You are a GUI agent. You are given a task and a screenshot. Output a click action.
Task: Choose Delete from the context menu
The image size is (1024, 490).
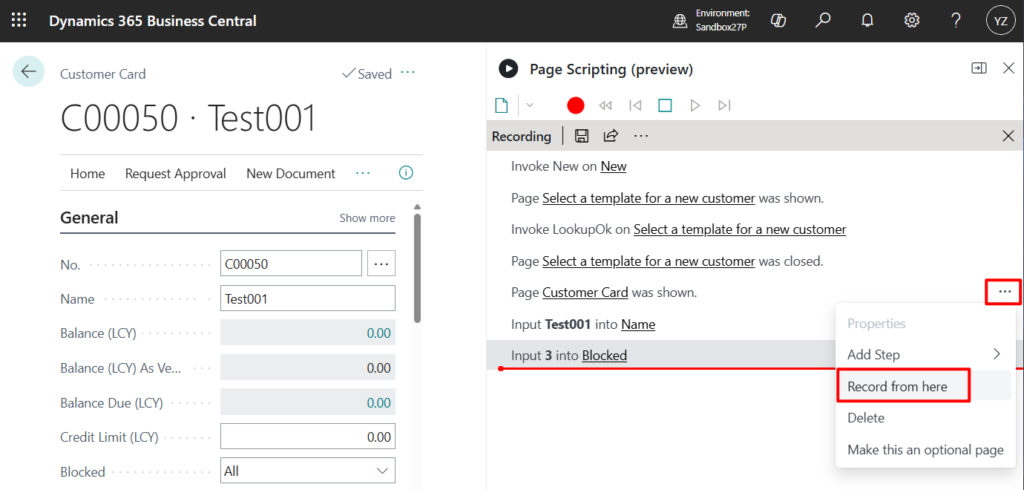pos(866,418)
